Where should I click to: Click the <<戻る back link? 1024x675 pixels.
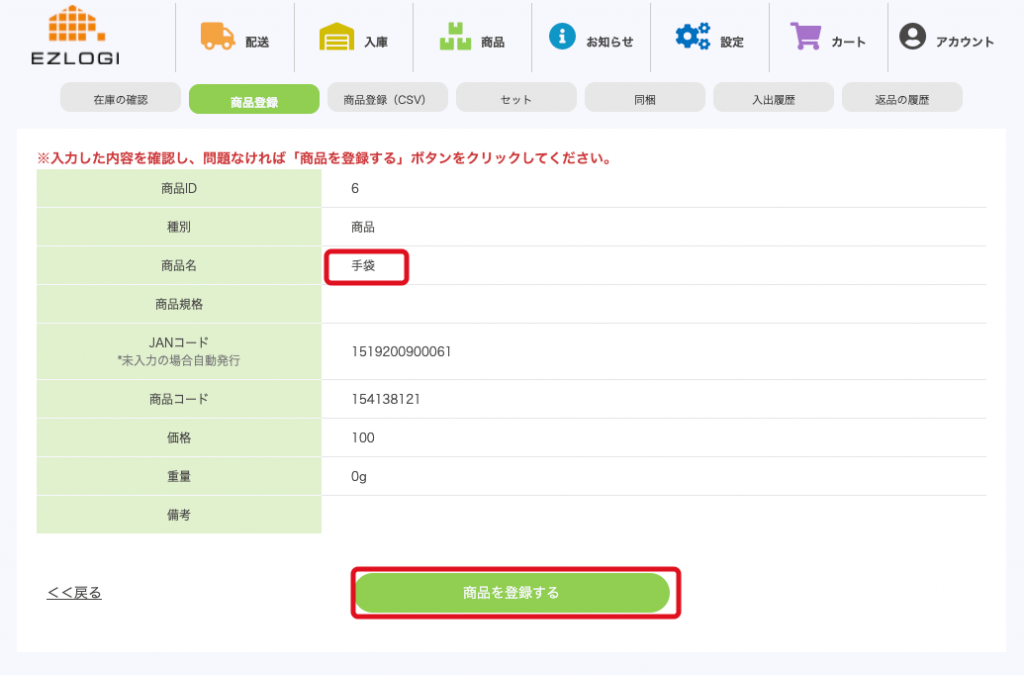point(74,593)
